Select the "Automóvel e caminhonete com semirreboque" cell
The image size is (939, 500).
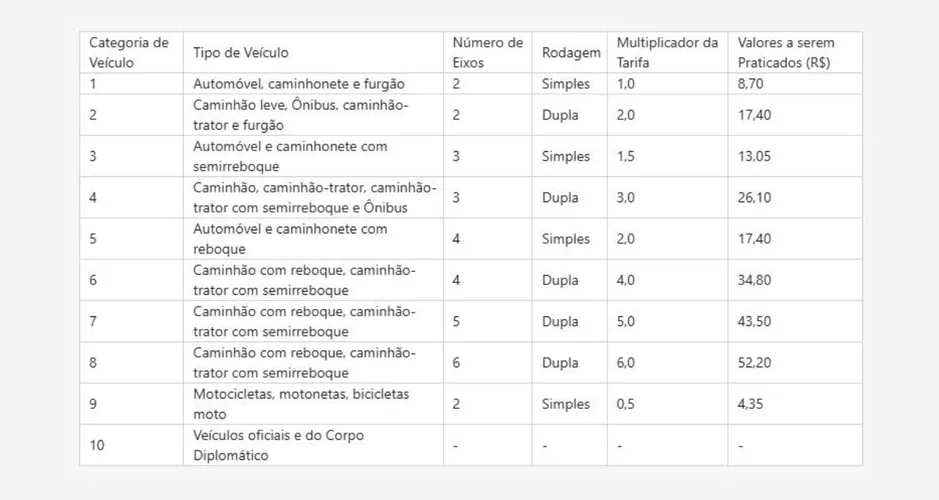pyautogui.click(x=290, y=156)
